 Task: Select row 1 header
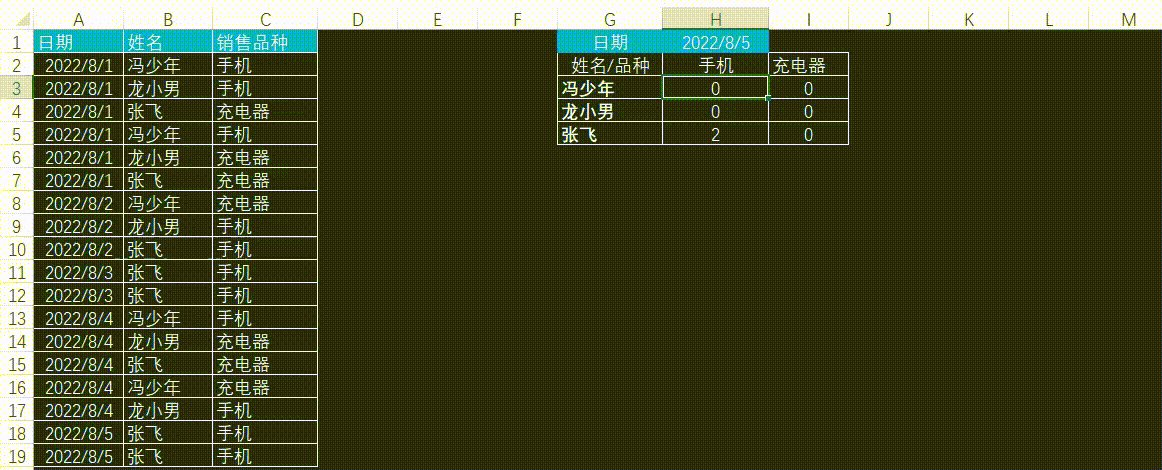pyautogui.click(x=16, y=42)
